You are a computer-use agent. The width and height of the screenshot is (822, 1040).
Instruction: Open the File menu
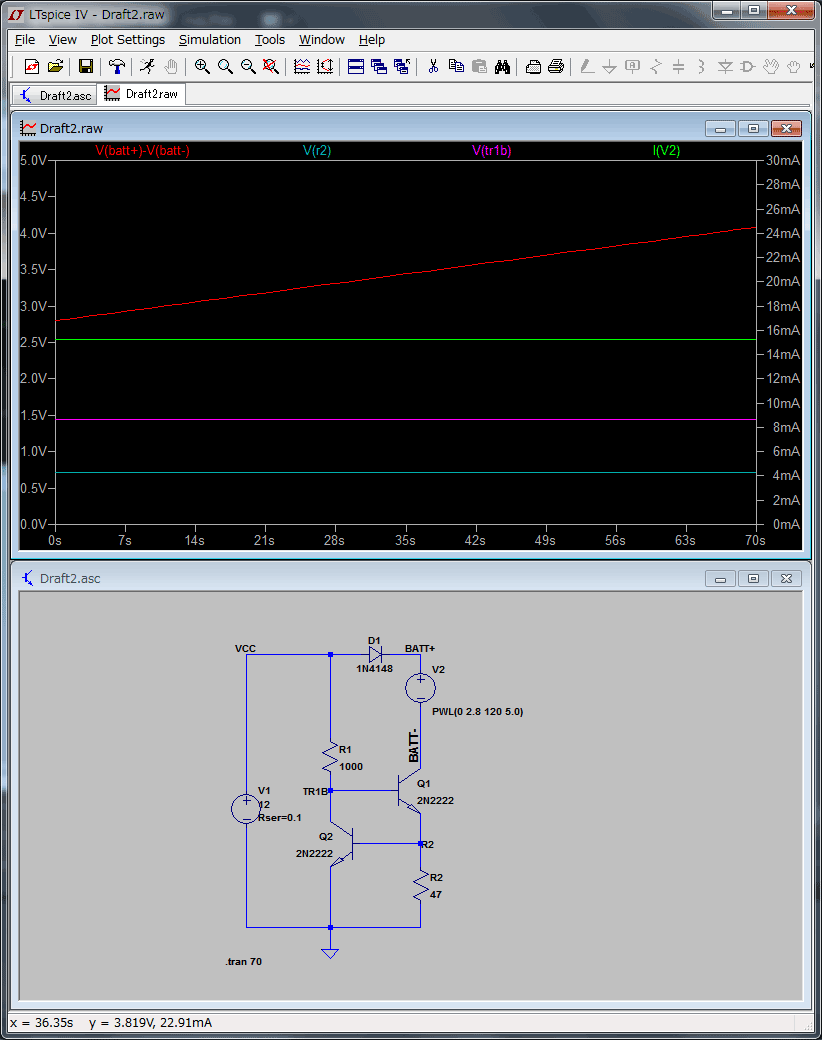click(x=25, y=40)
